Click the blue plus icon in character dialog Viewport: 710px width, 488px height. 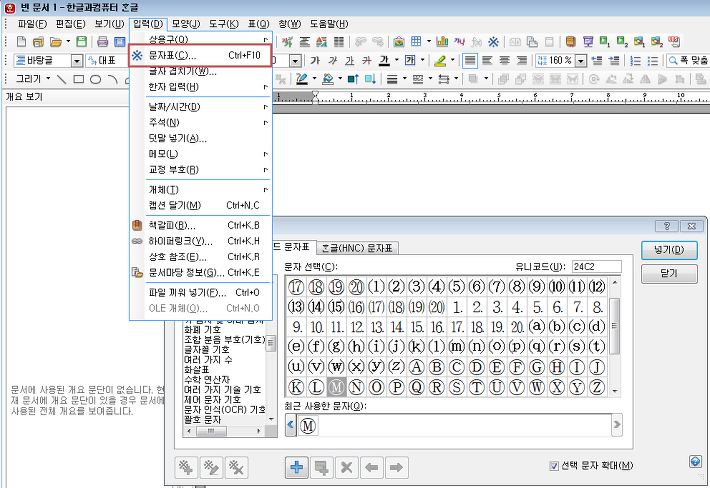297,467
